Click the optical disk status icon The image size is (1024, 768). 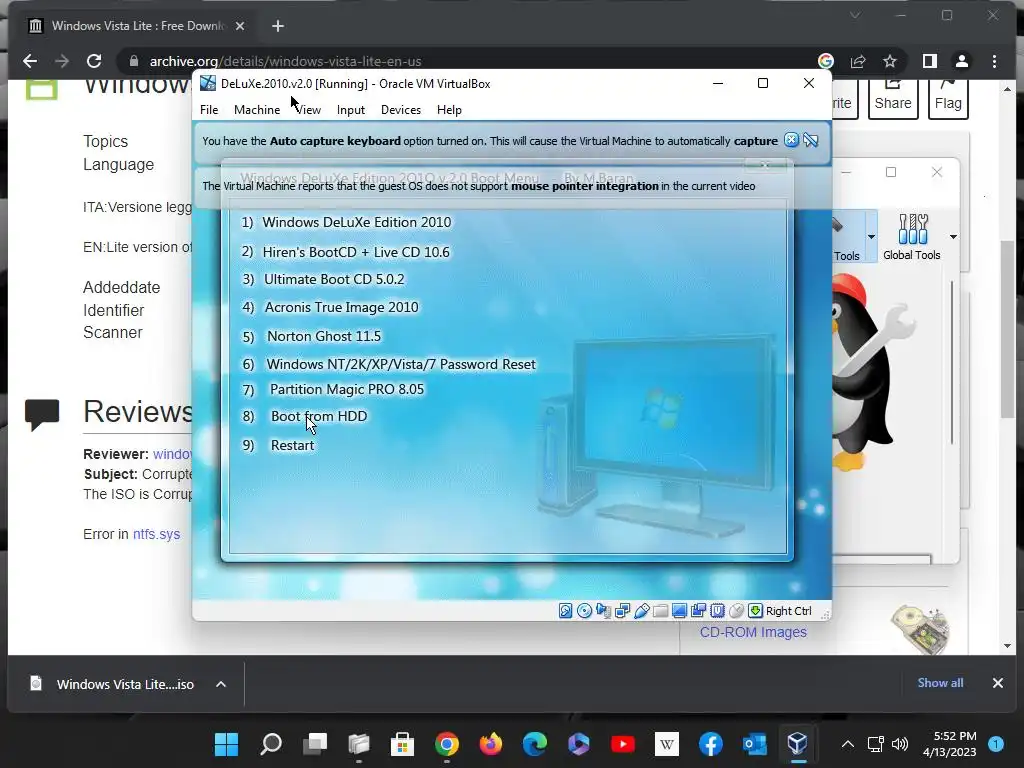tap(584, 611)
